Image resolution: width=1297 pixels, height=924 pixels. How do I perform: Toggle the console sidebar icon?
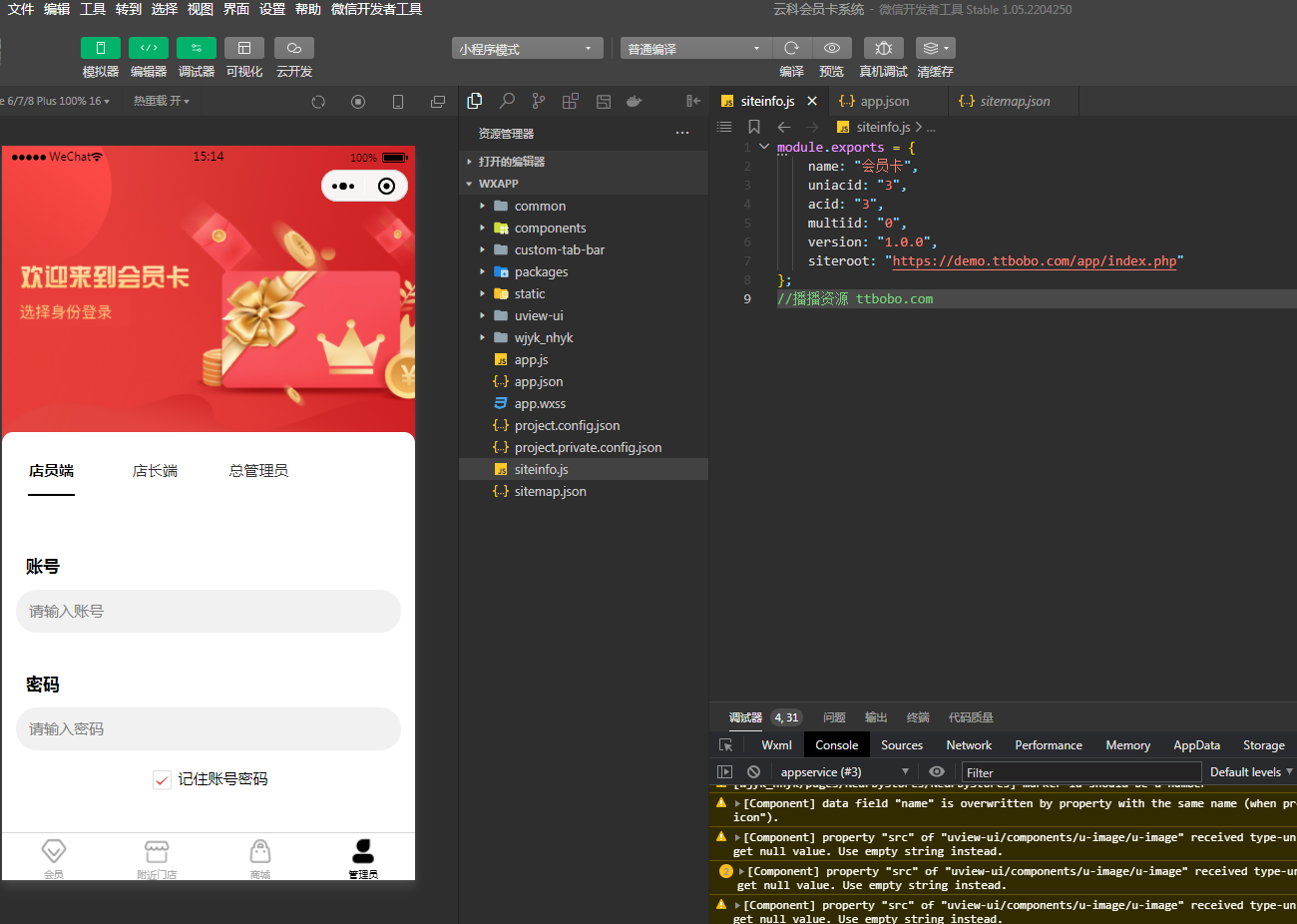pyautogui.click(x=725, y=772)
